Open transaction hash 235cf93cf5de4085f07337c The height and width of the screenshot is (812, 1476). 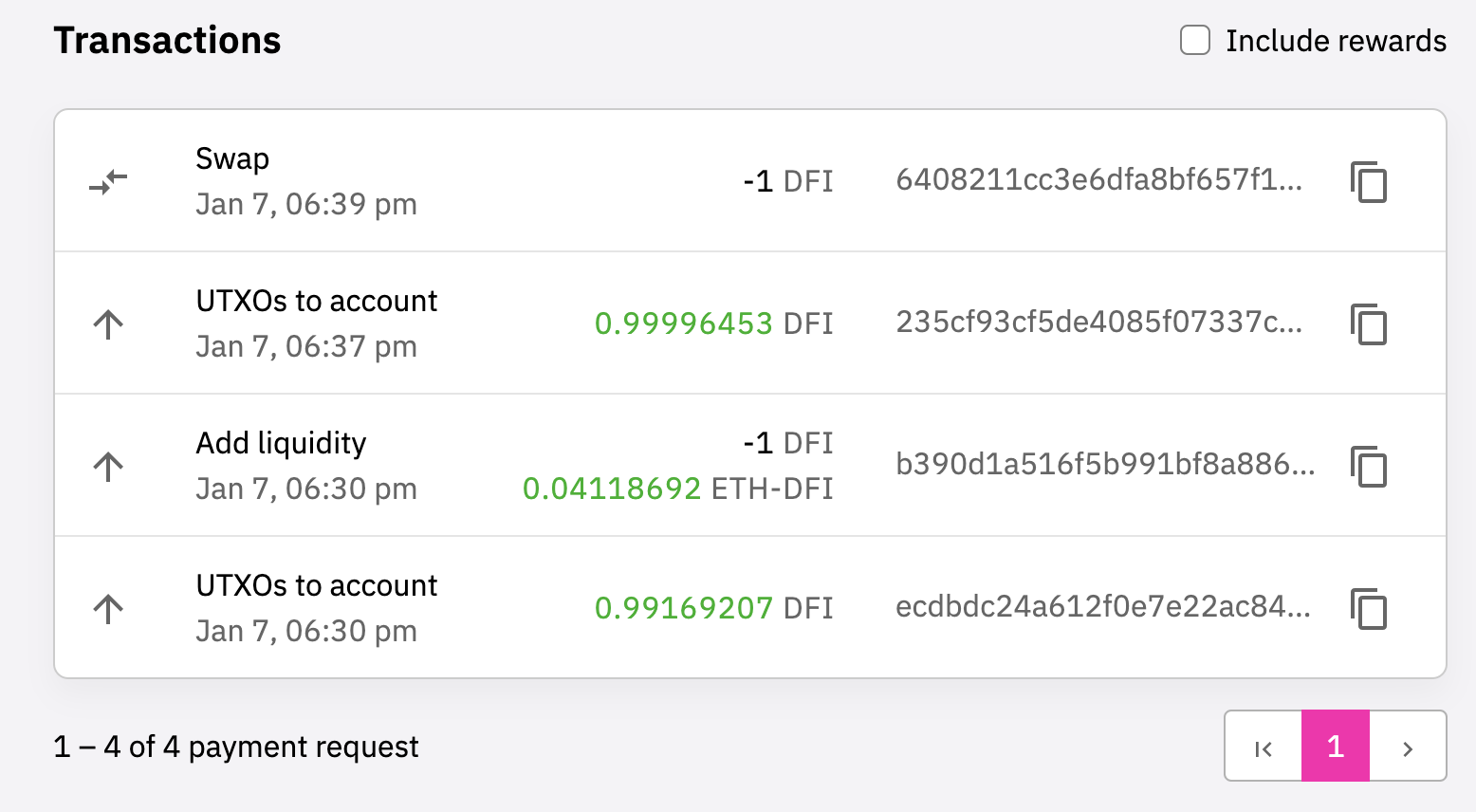(x=1099, y=322)
